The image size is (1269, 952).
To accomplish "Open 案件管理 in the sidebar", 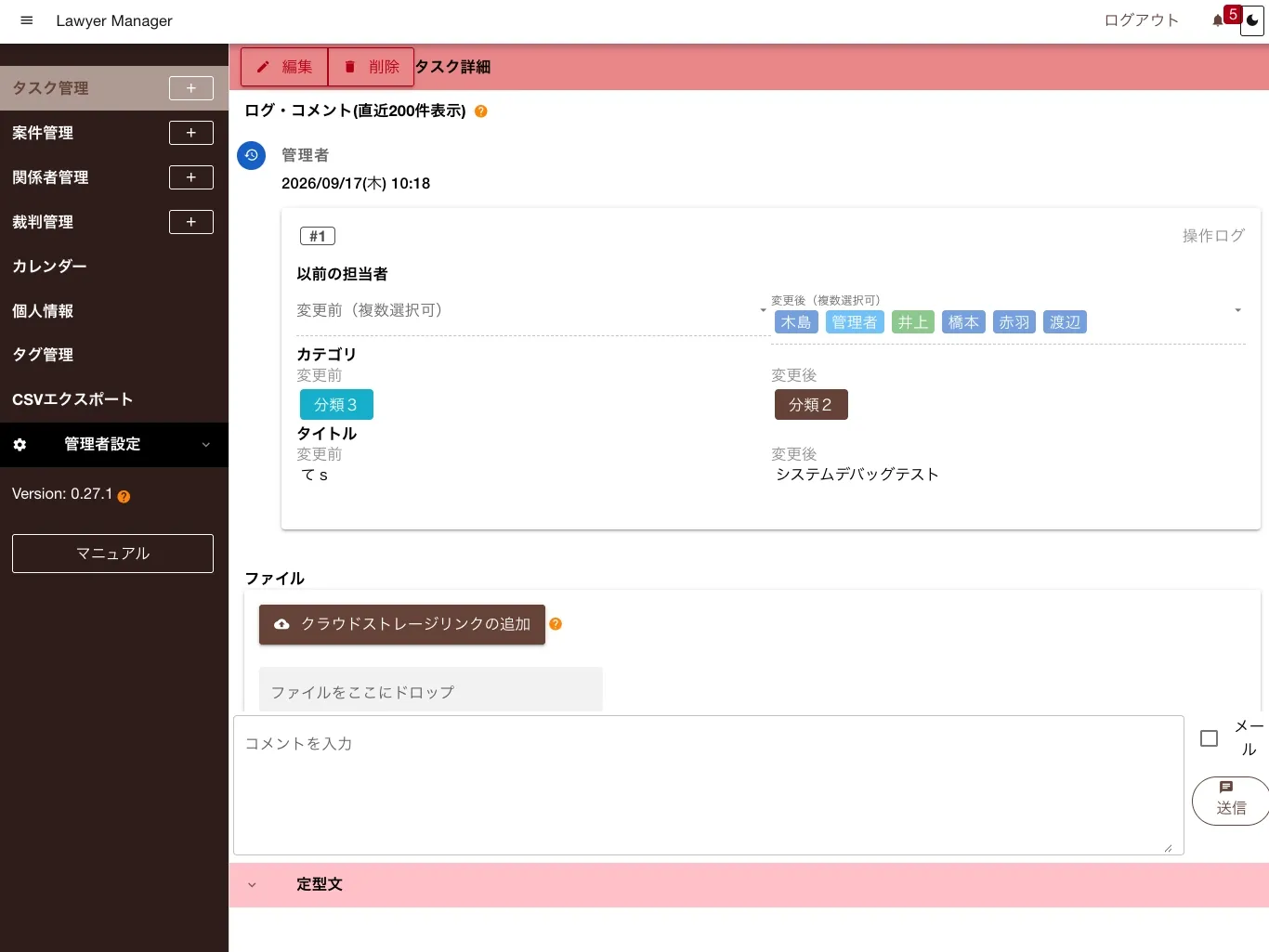I will [43, 133].
